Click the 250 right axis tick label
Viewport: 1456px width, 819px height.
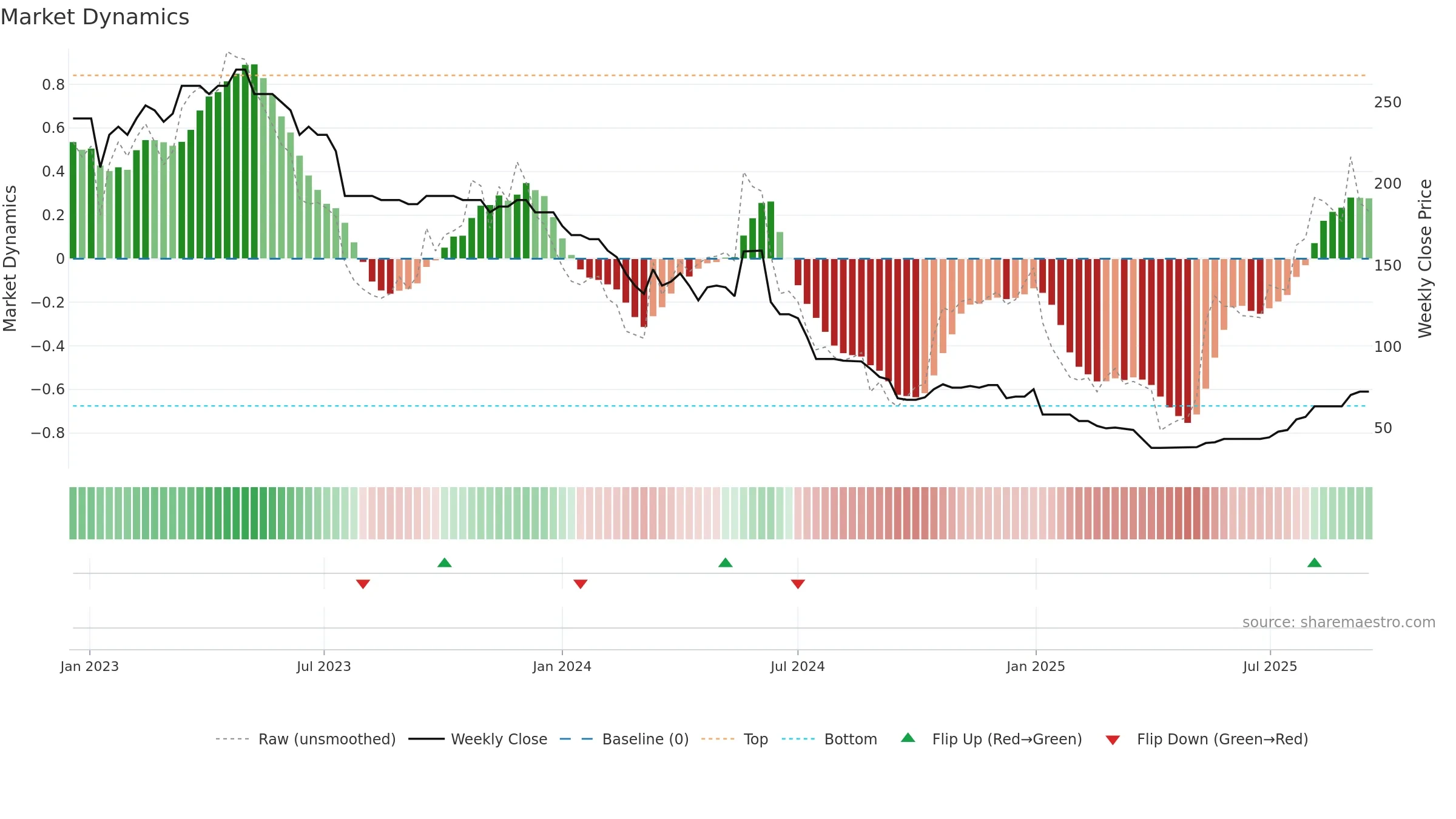click(x=1388, y=103)
